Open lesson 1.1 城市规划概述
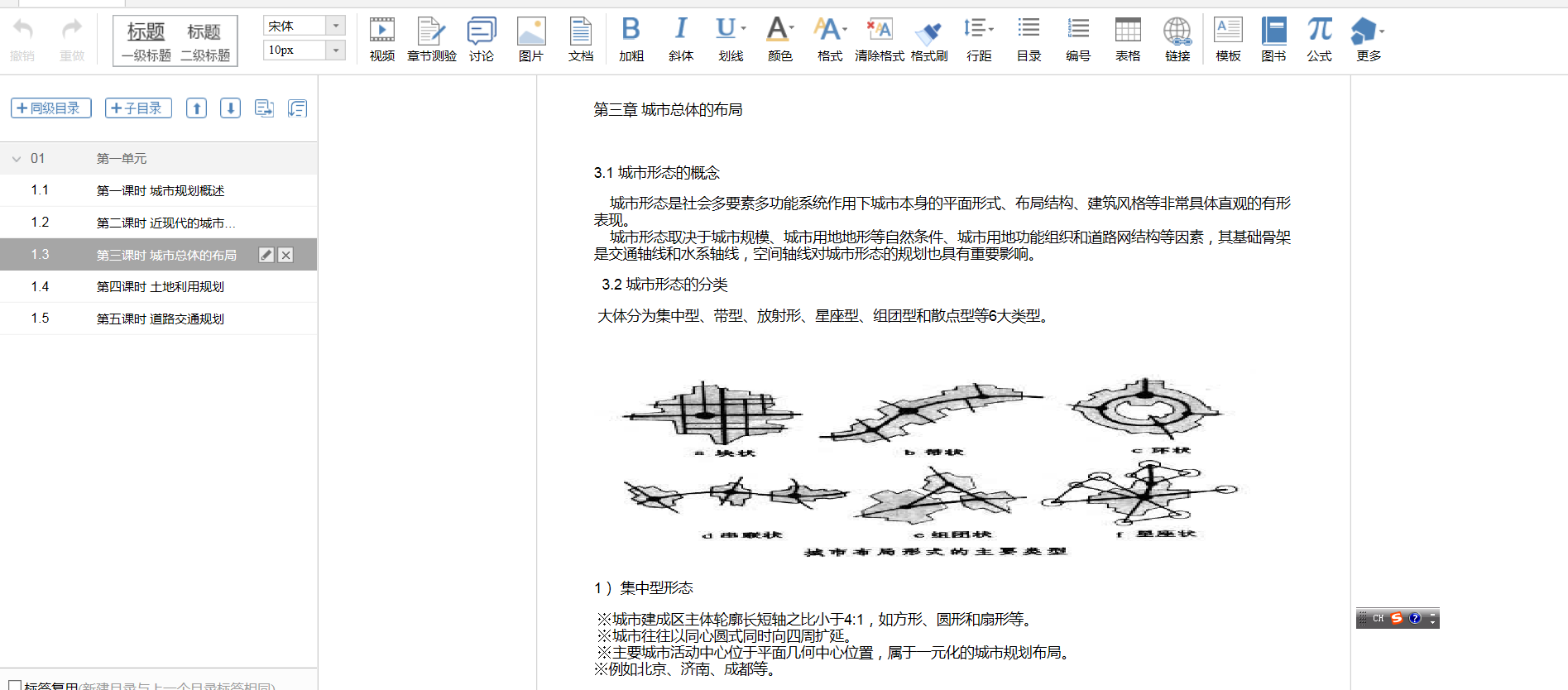Screen dimensions: 1568x690 (x=160, y=191)
